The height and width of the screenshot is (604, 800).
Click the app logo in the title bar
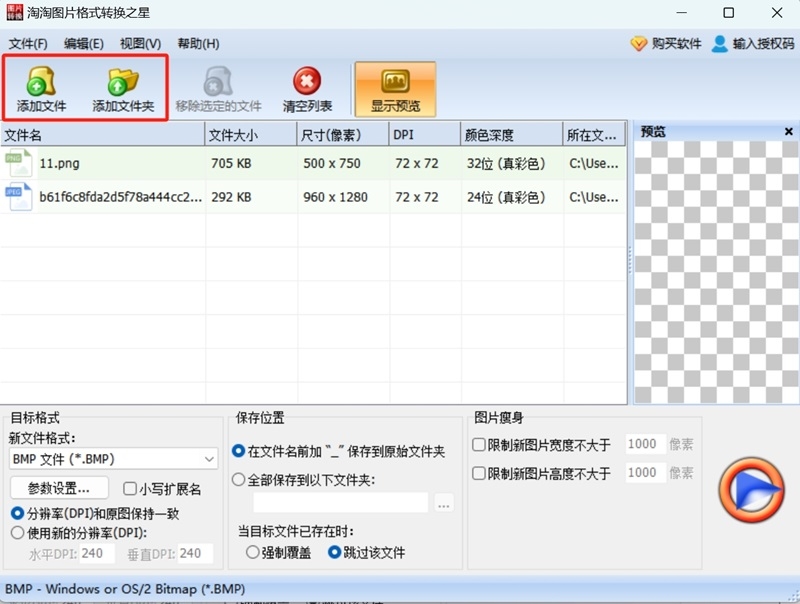[15, 12]
